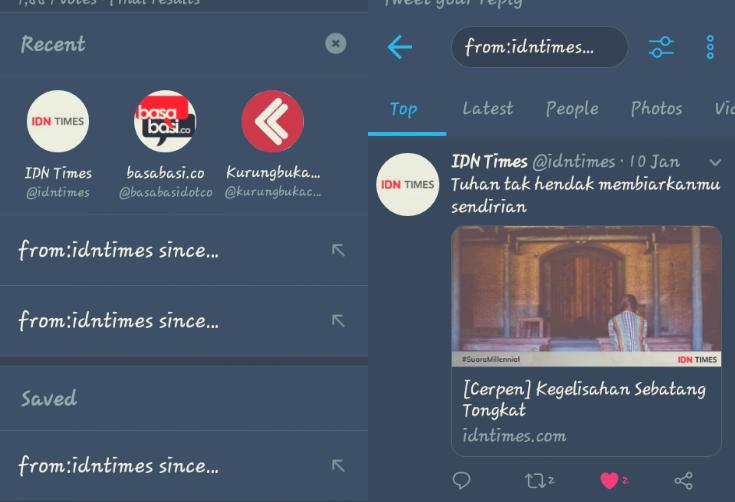Image resolution: width=735 pixels, height=502 pixels.
Task: Switch to the Latest tab
Action: (x=488, y=109)
